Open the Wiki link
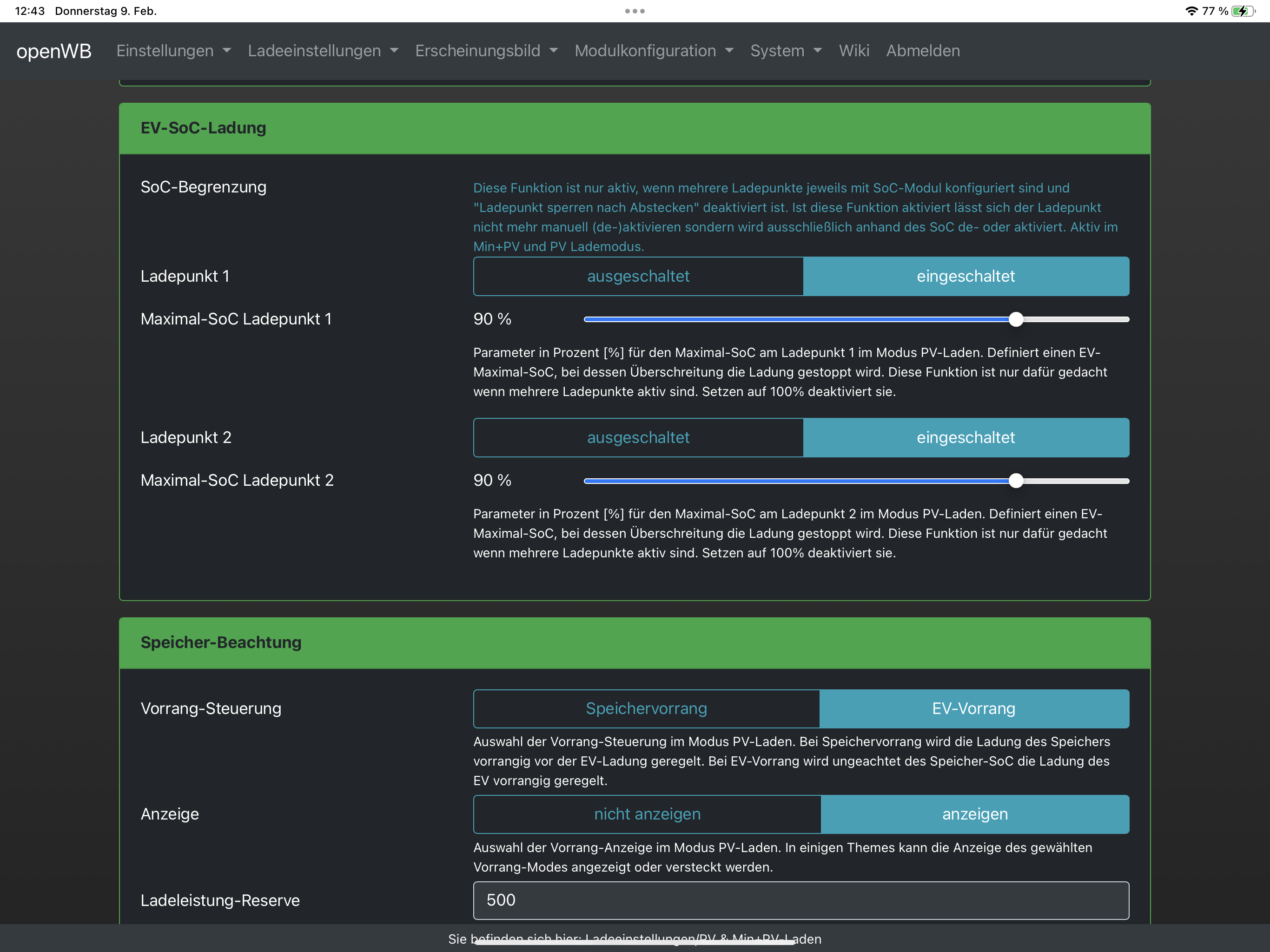The image size is (1270, 952). [854, 51]
